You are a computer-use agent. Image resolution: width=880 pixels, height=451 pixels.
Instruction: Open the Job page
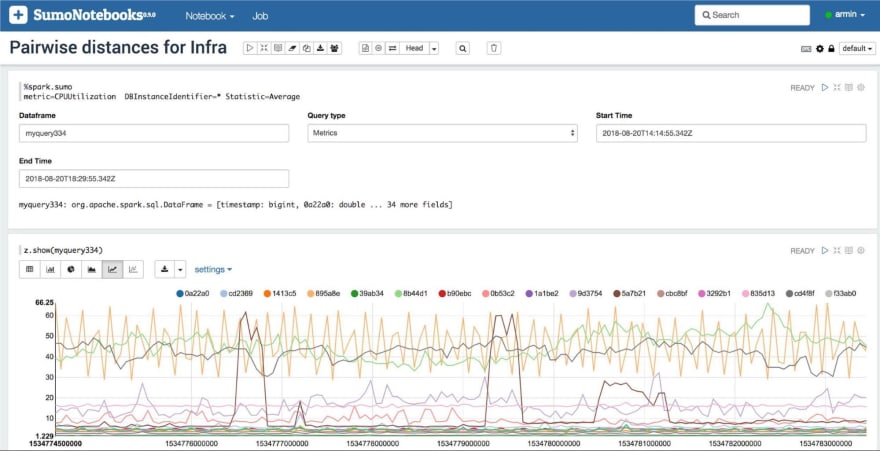260,16
